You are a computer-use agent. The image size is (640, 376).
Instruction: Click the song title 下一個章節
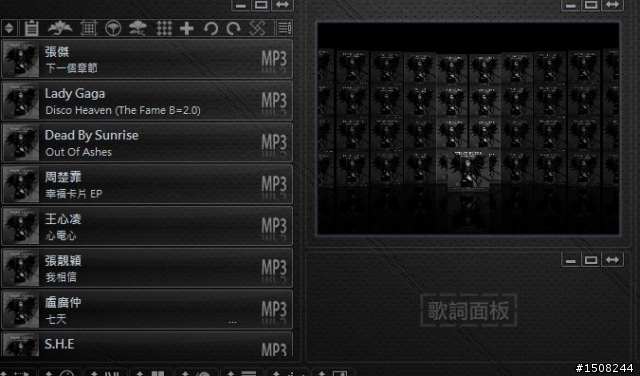71,68
